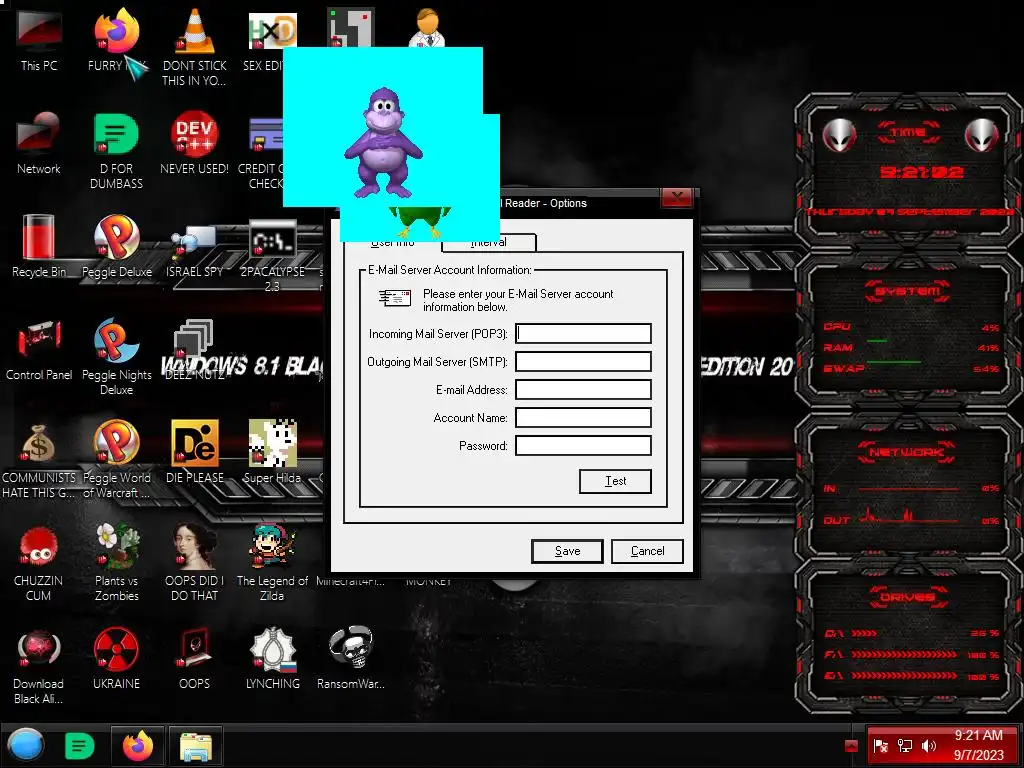Click the Test button
Screen dimensions: 1024x768
pyautogui.click(x=615, y=481)
